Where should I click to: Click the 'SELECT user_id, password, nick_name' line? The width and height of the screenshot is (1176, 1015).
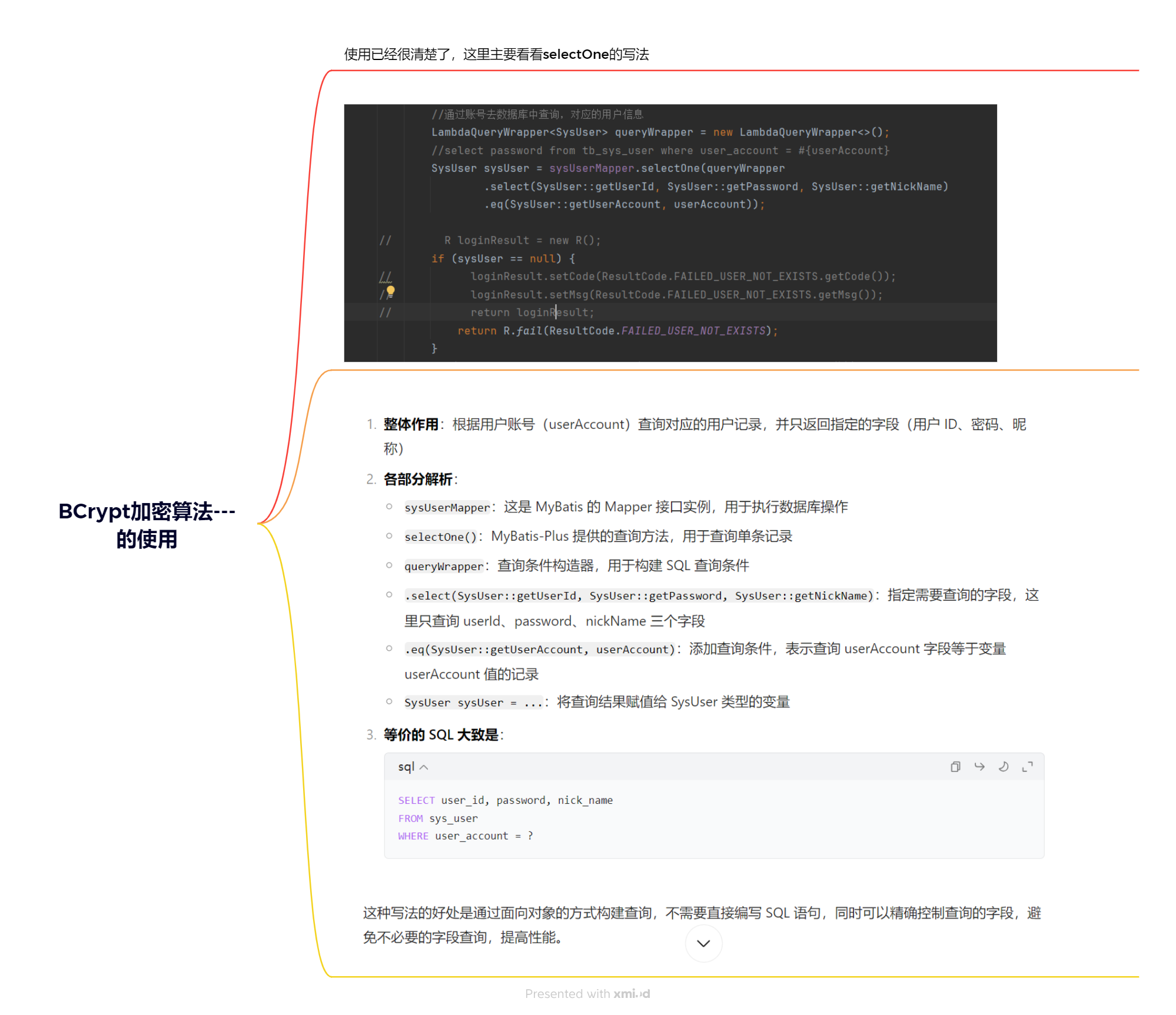pyautogui.click(x=506, y=800)
